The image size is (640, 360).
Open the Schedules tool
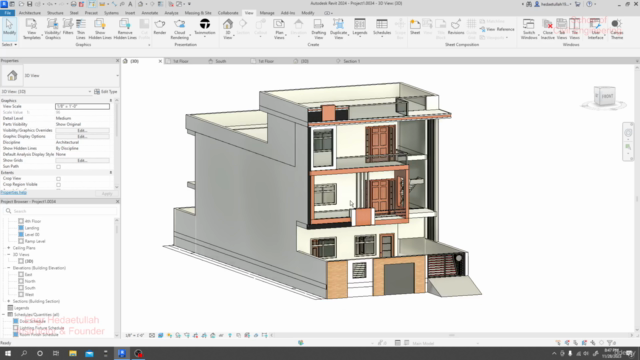point(382,28)
